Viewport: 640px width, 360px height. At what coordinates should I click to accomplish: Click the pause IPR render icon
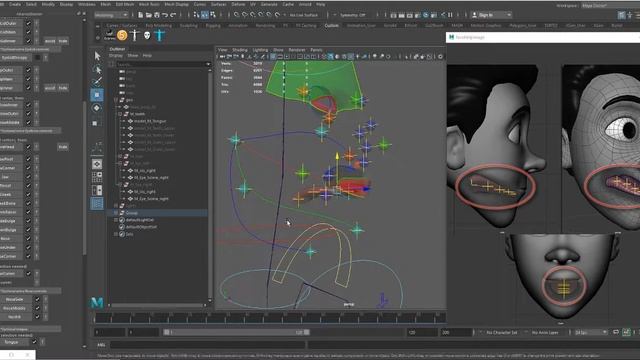pos(450,15)
